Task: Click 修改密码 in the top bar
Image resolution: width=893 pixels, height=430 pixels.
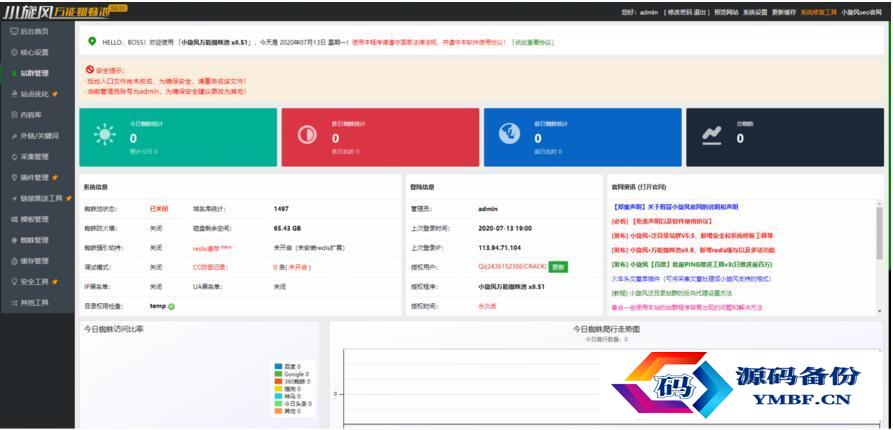Action: pyautogui.click(x=679, y=12)
